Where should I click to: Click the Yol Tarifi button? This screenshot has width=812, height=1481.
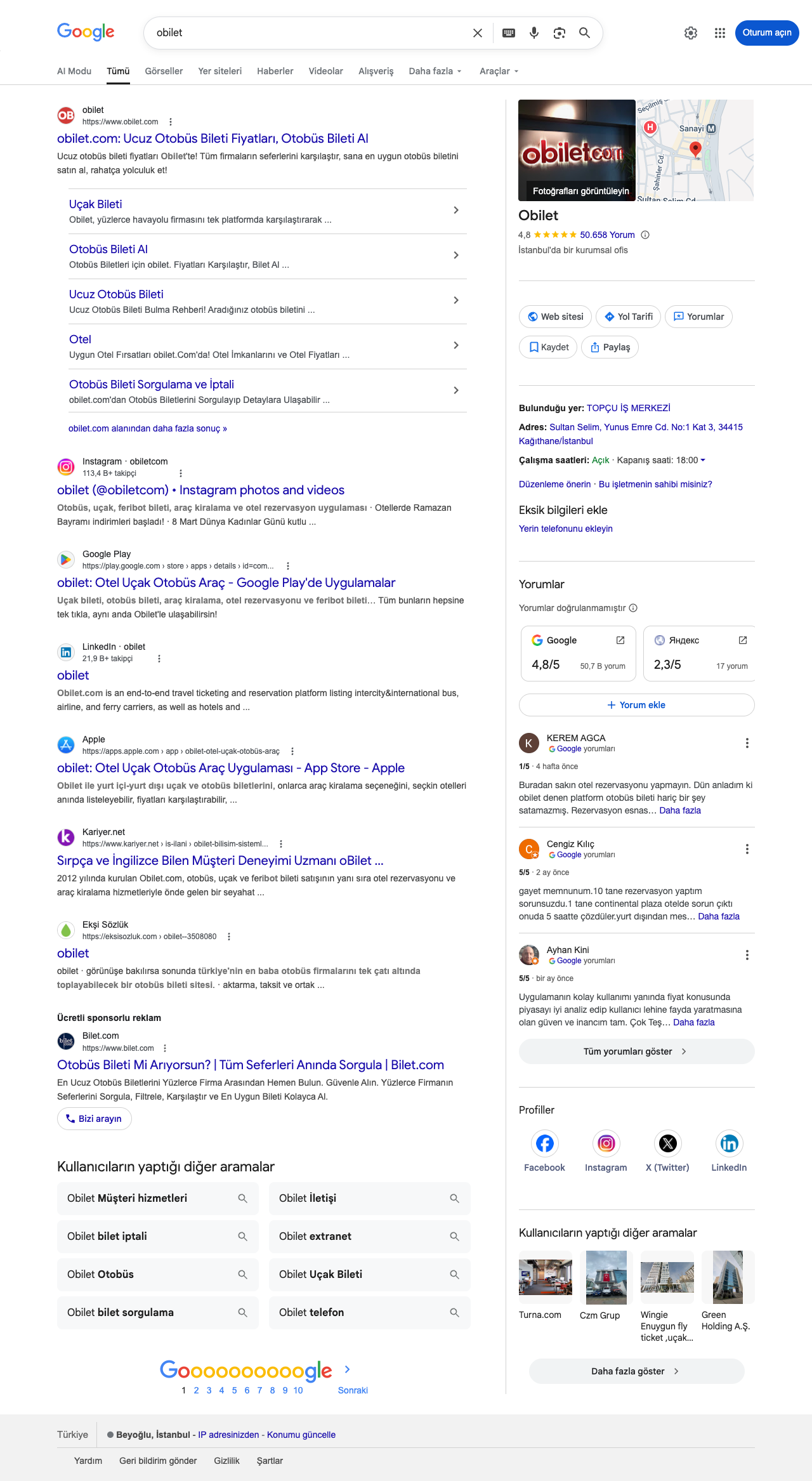click(629, 317)
